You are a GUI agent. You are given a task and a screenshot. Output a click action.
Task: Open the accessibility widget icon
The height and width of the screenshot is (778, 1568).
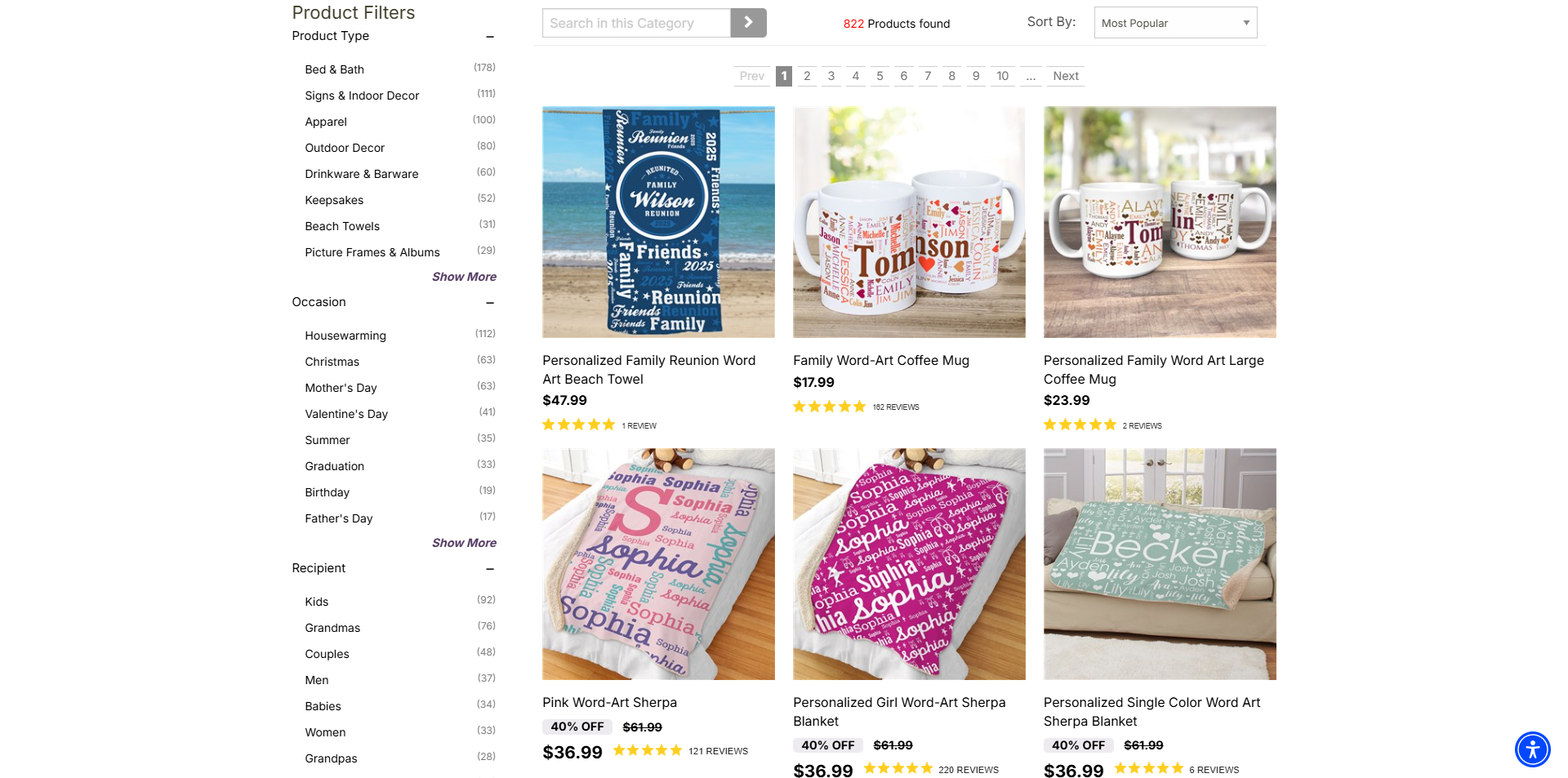(x=1532, y=749)
